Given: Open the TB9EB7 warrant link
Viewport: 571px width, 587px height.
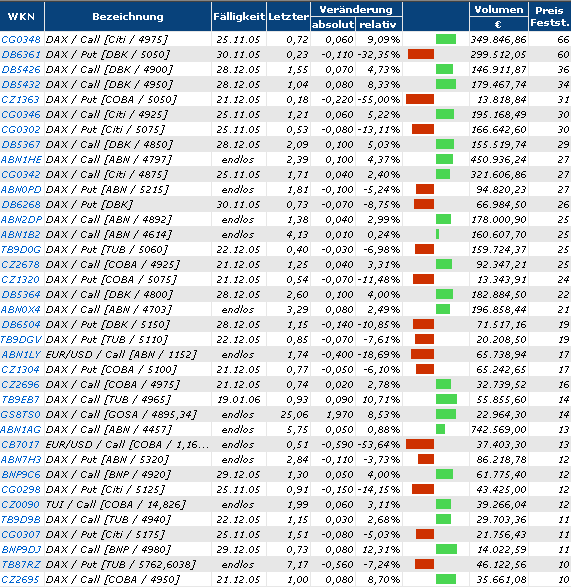Looking at the screenshot, I should [21, 399].
